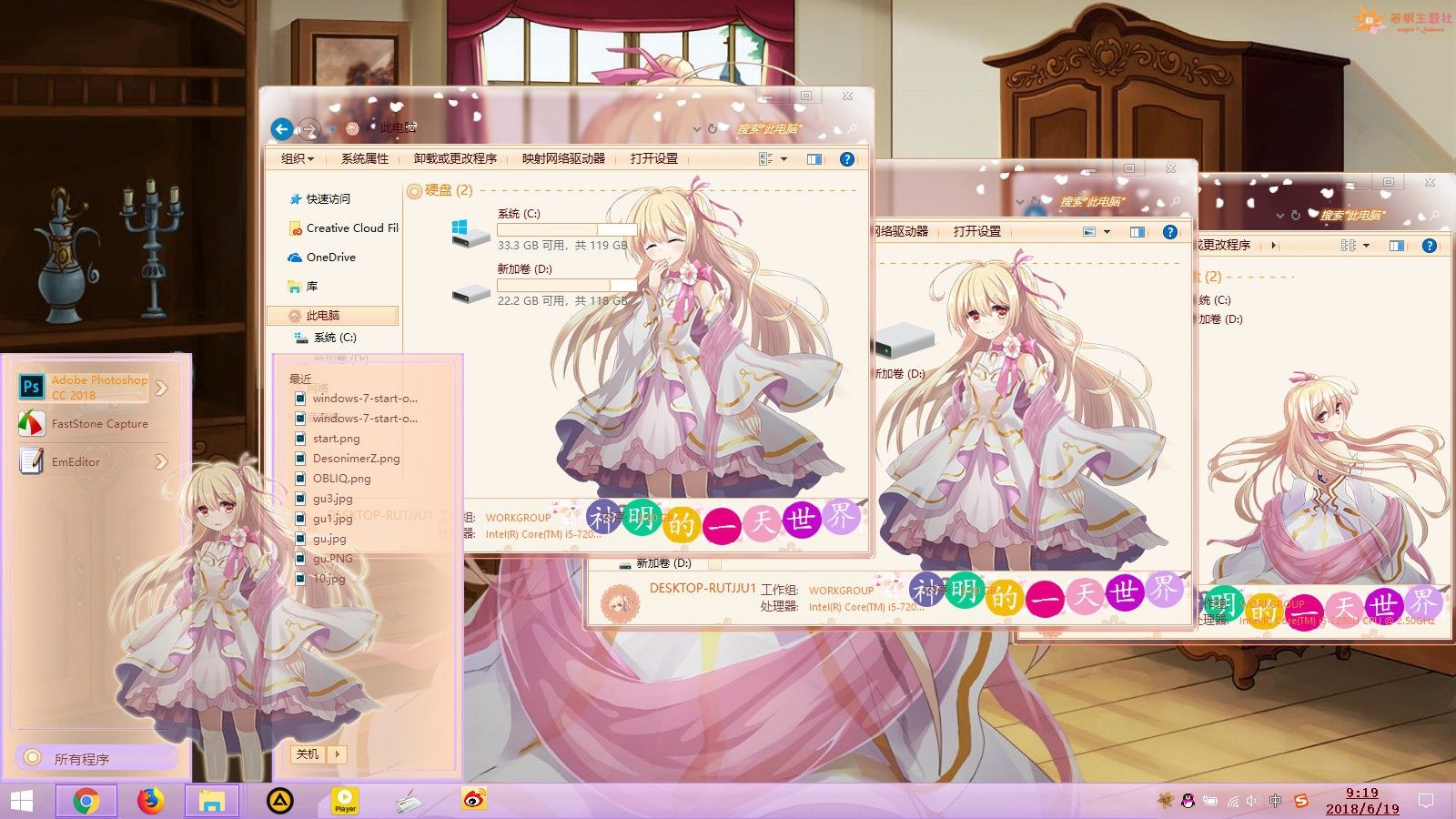Viewport: 1456px width, 819px height.
Task: Toggle the preview pane in the front Explorer window
Action: point(814,159)
